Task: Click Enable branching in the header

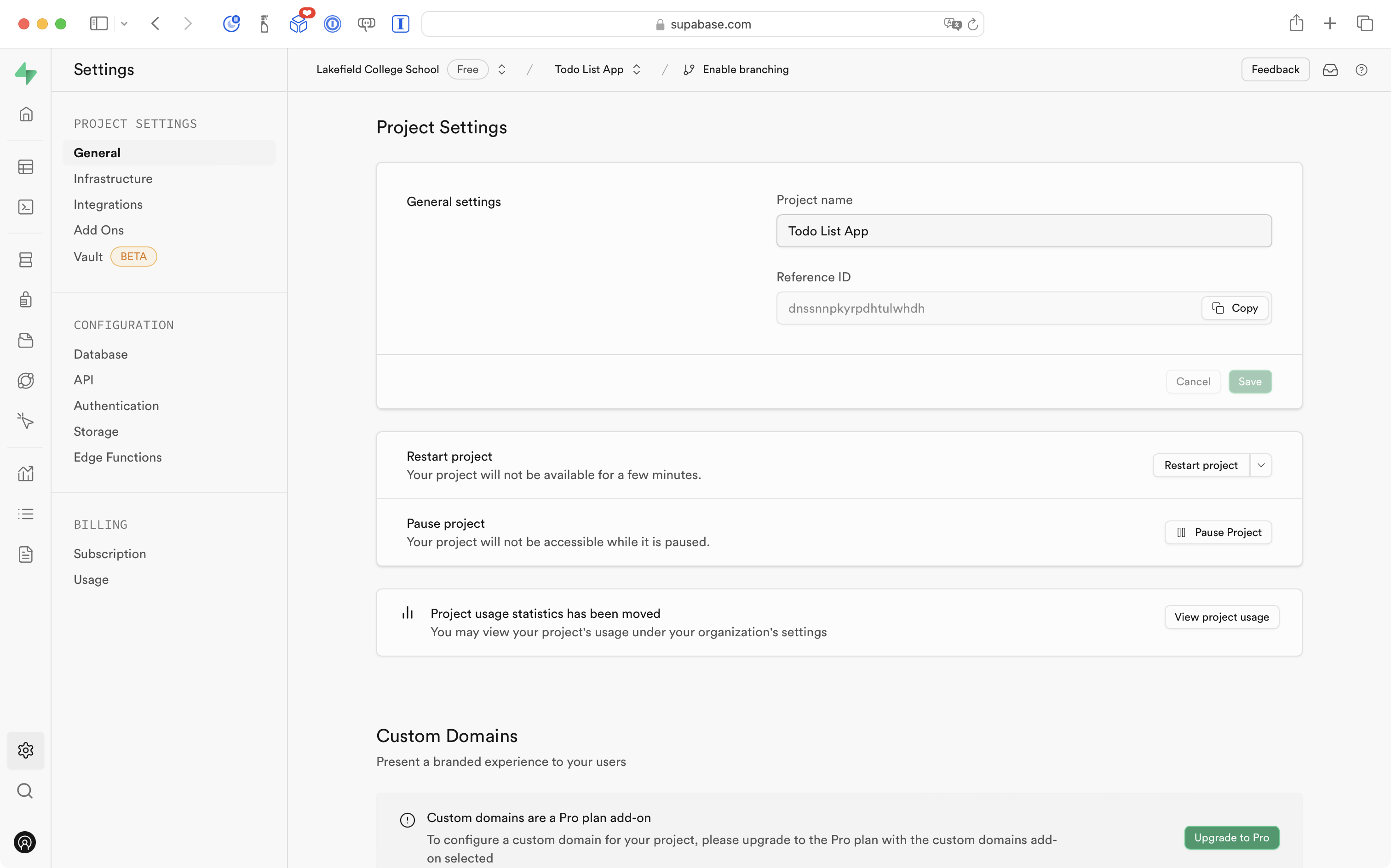Action: [746, 69]
